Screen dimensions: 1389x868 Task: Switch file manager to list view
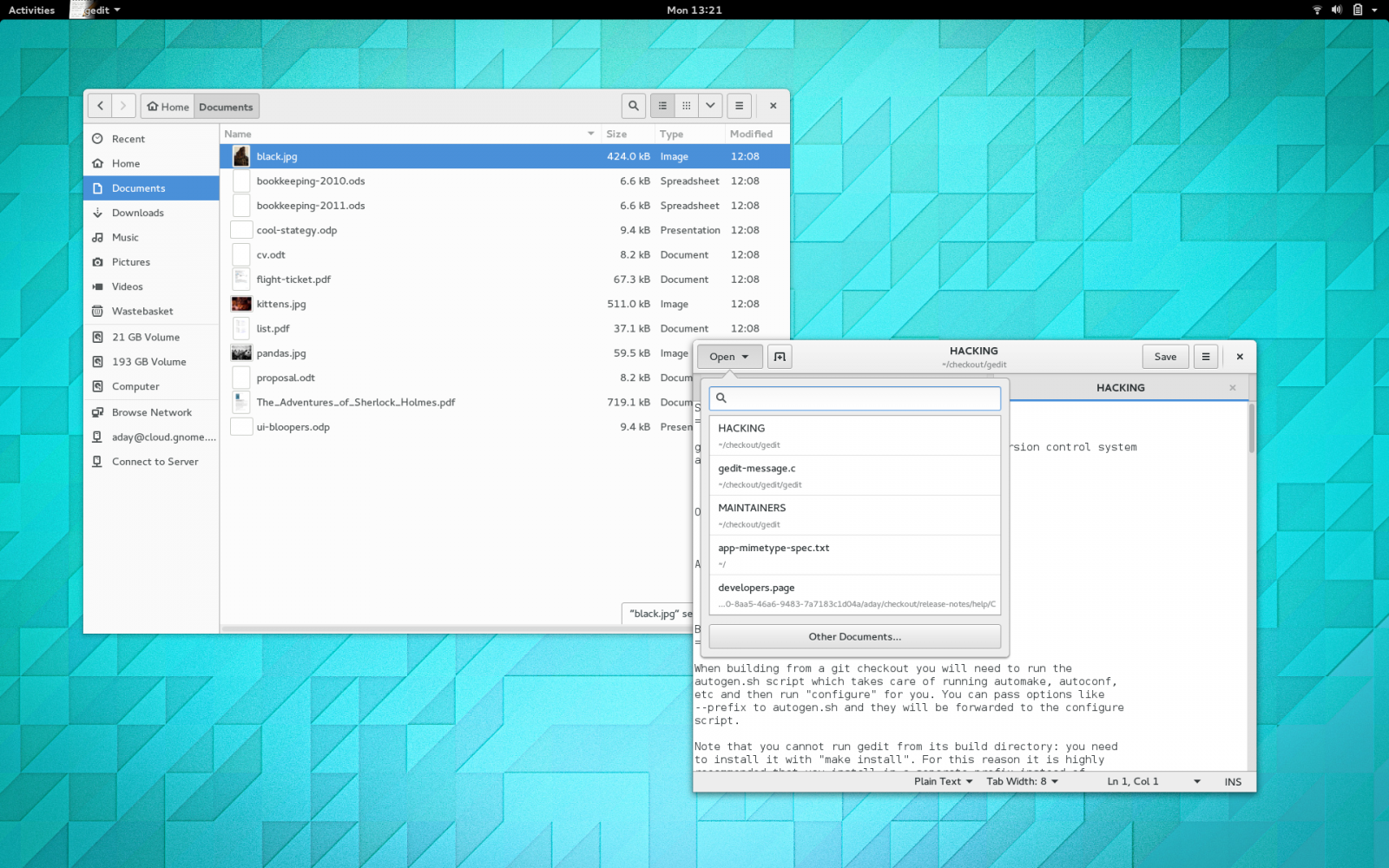point(662,106)
